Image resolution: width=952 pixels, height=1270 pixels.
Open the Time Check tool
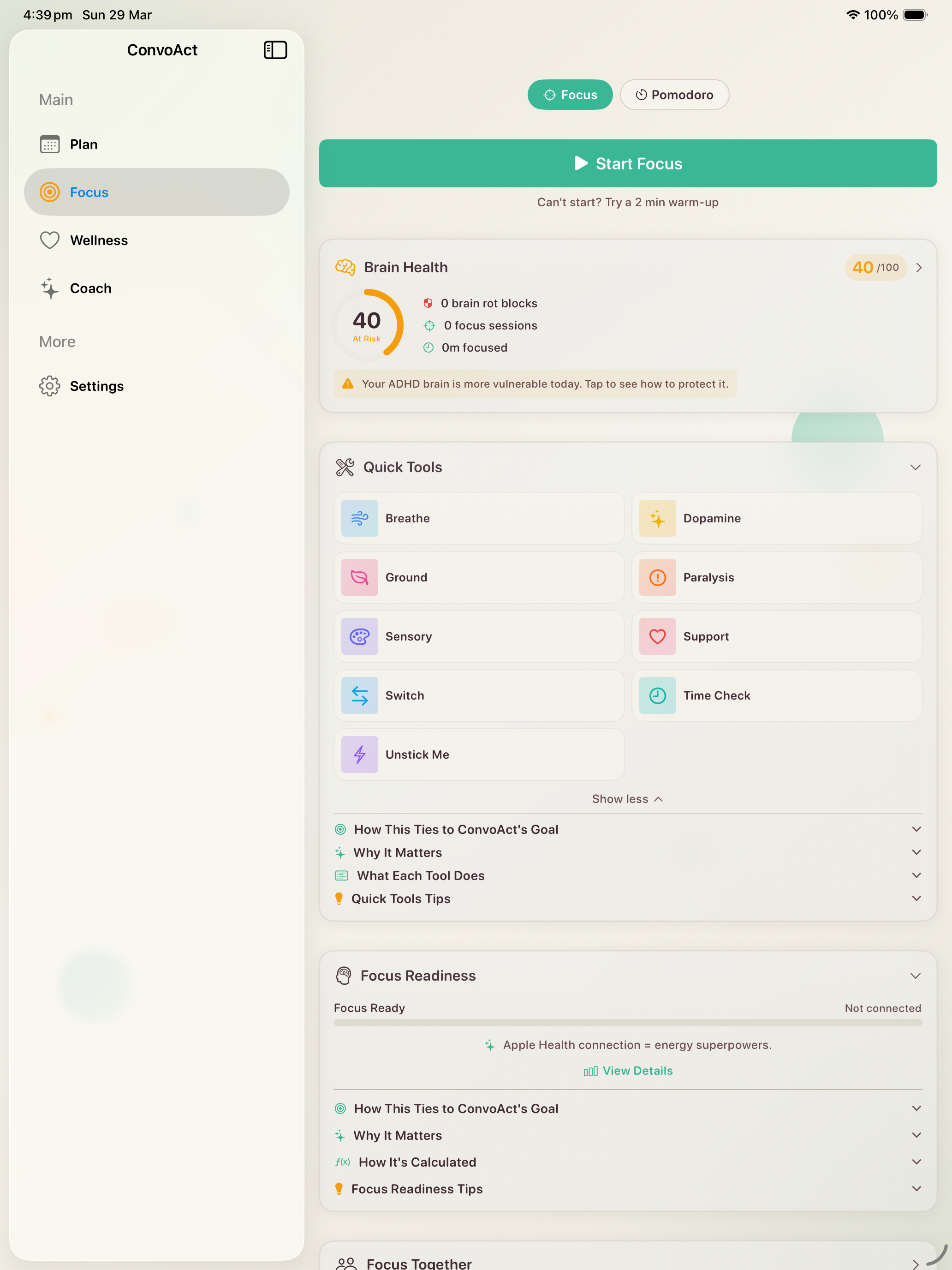click(x=776, y=695)
